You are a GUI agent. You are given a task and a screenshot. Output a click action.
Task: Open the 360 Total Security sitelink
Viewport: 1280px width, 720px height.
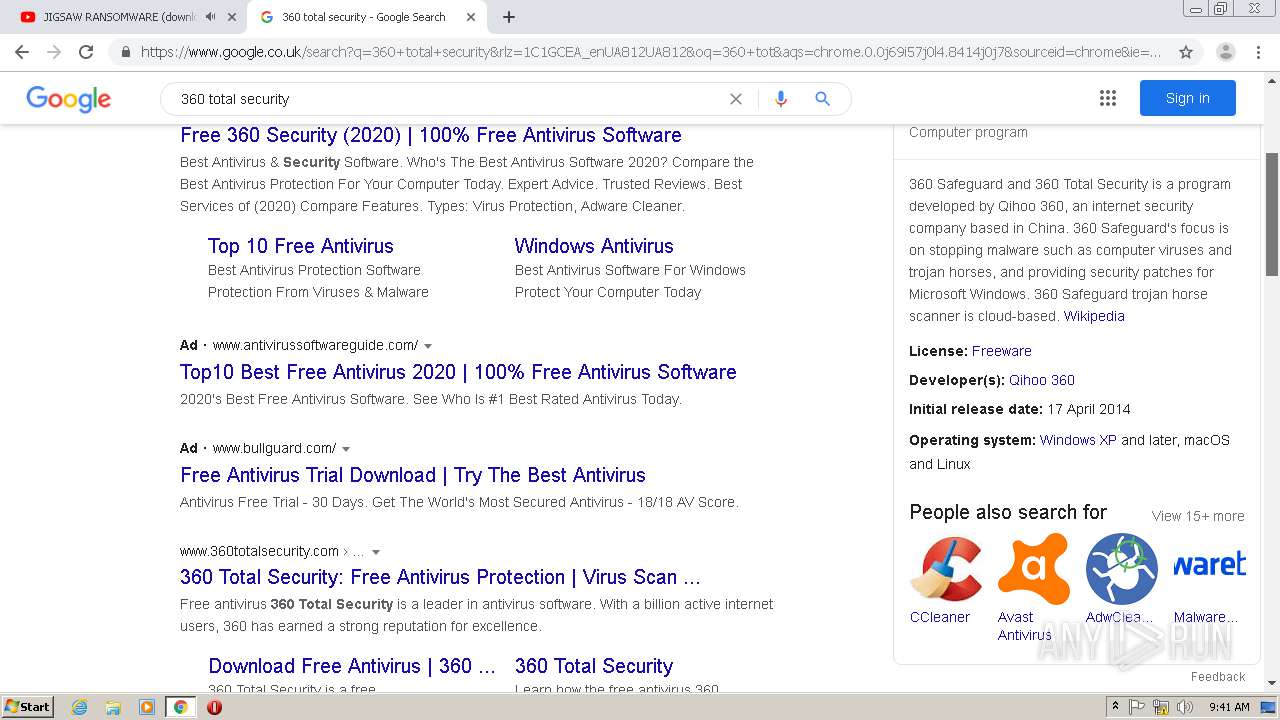click(x=594, y=666)
